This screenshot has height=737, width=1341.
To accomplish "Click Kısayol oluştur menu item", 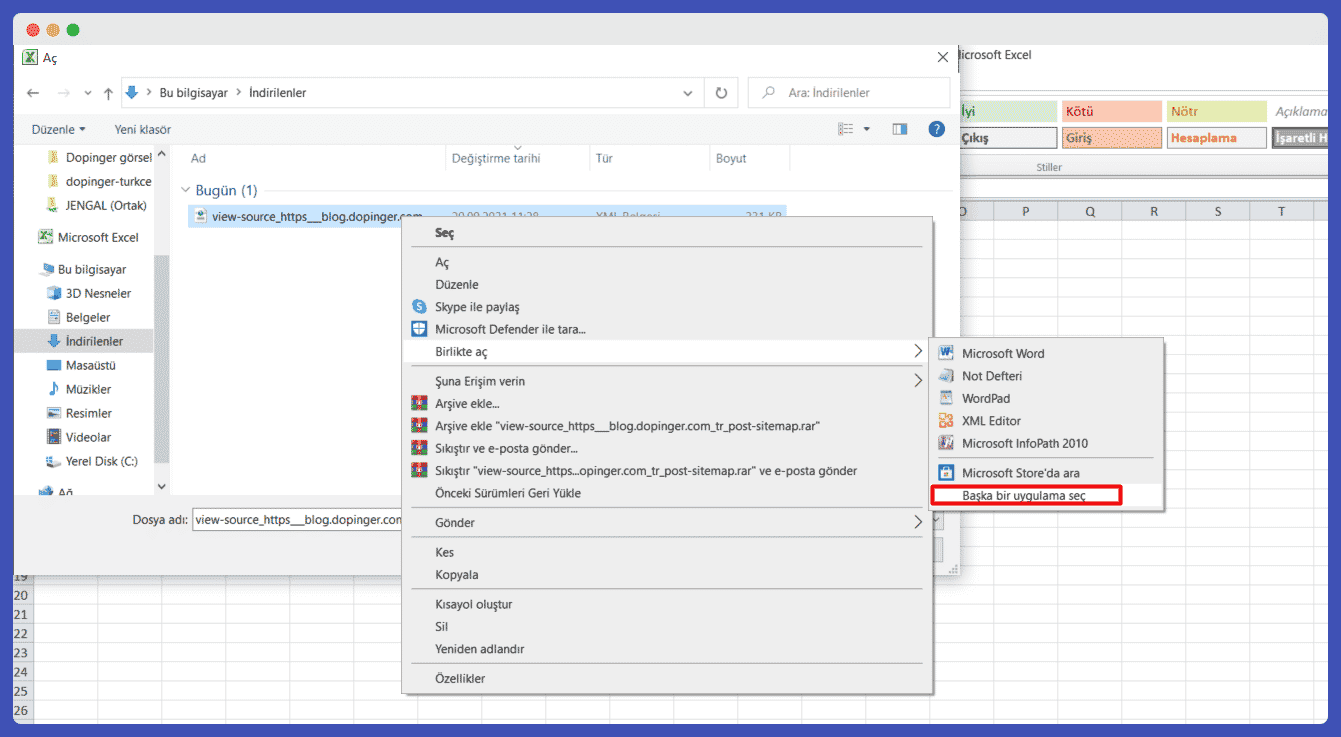I will click(667, 604).
